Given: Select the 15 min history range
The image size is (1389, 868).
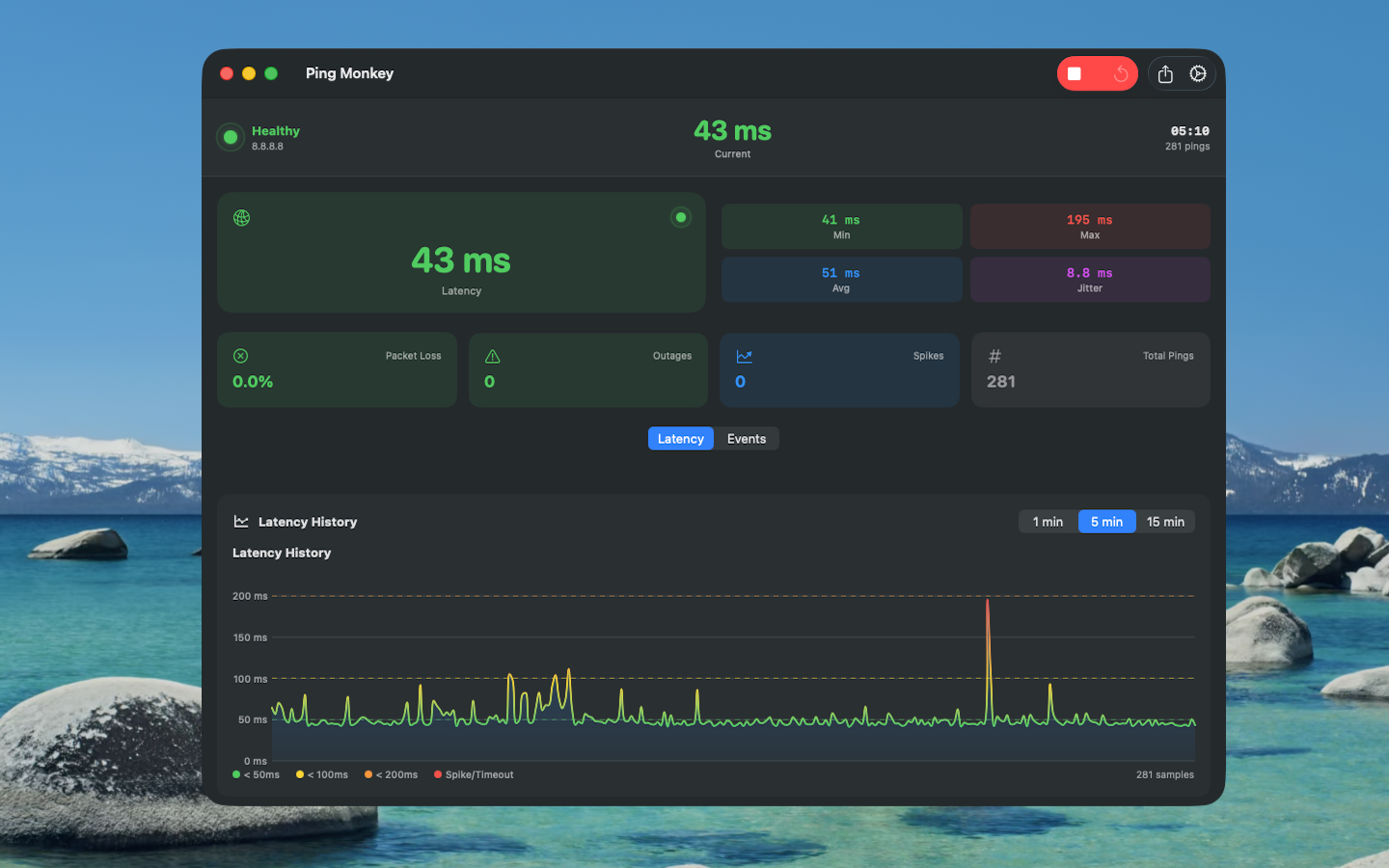Looking at the screenshot, I should pyautogui.click(x=1166, y=521).
